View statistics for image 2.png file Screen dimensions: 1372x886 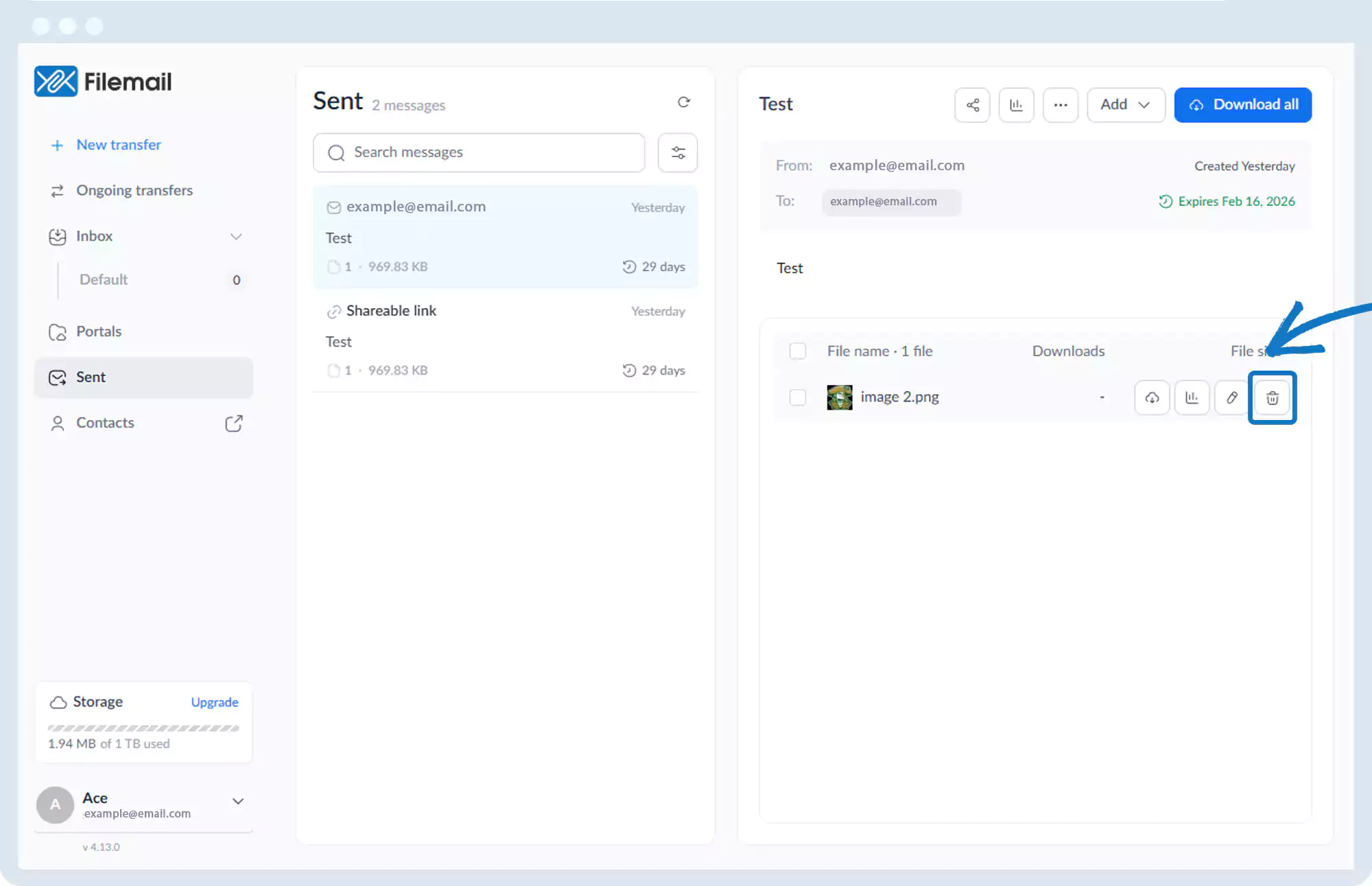(1192, 398)
